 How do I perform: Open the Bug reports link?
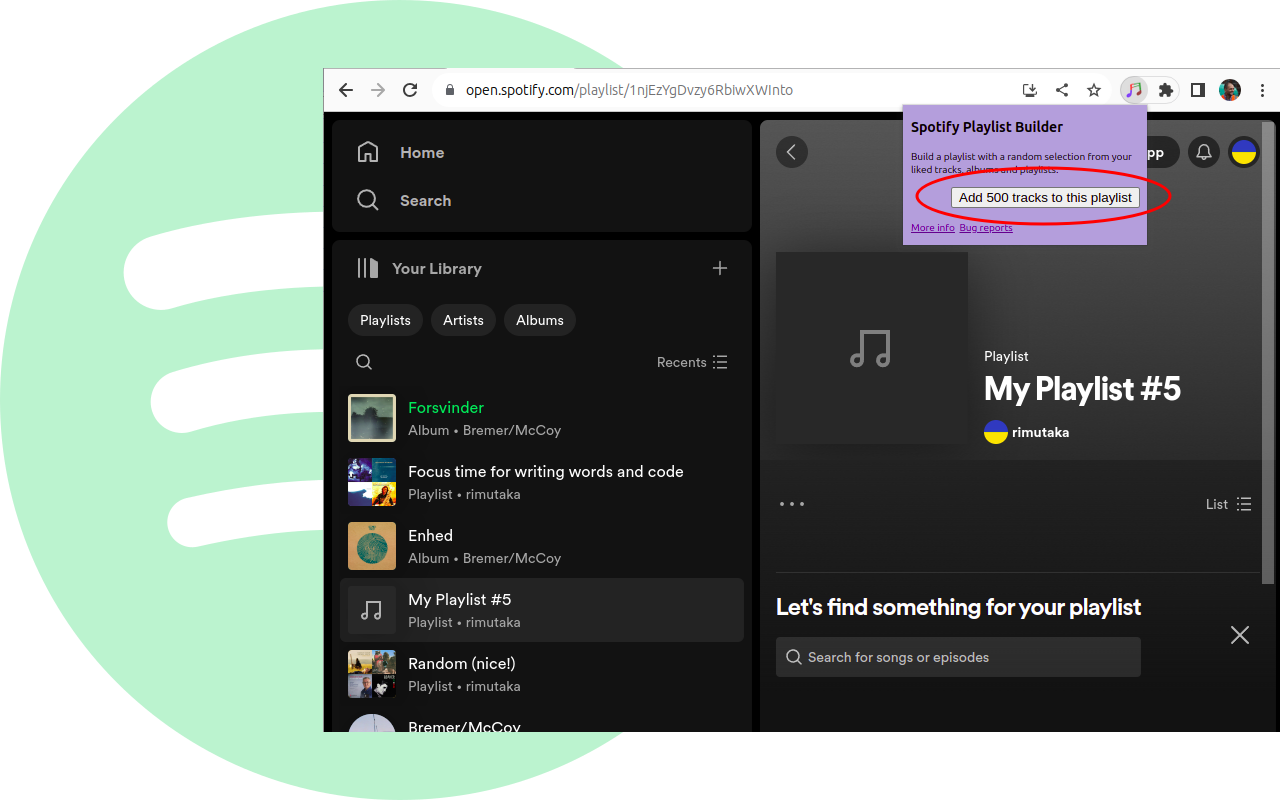[x=986, y=228]
